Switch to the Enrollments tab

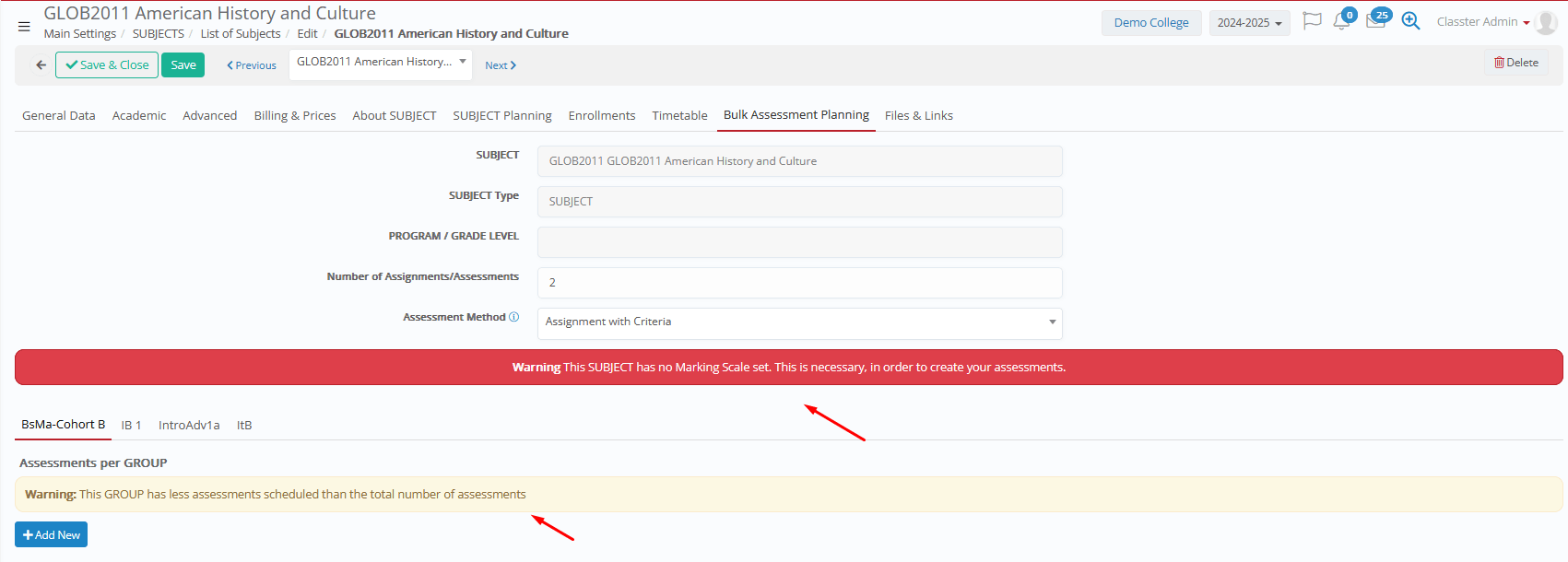click(x=601, y=116)
